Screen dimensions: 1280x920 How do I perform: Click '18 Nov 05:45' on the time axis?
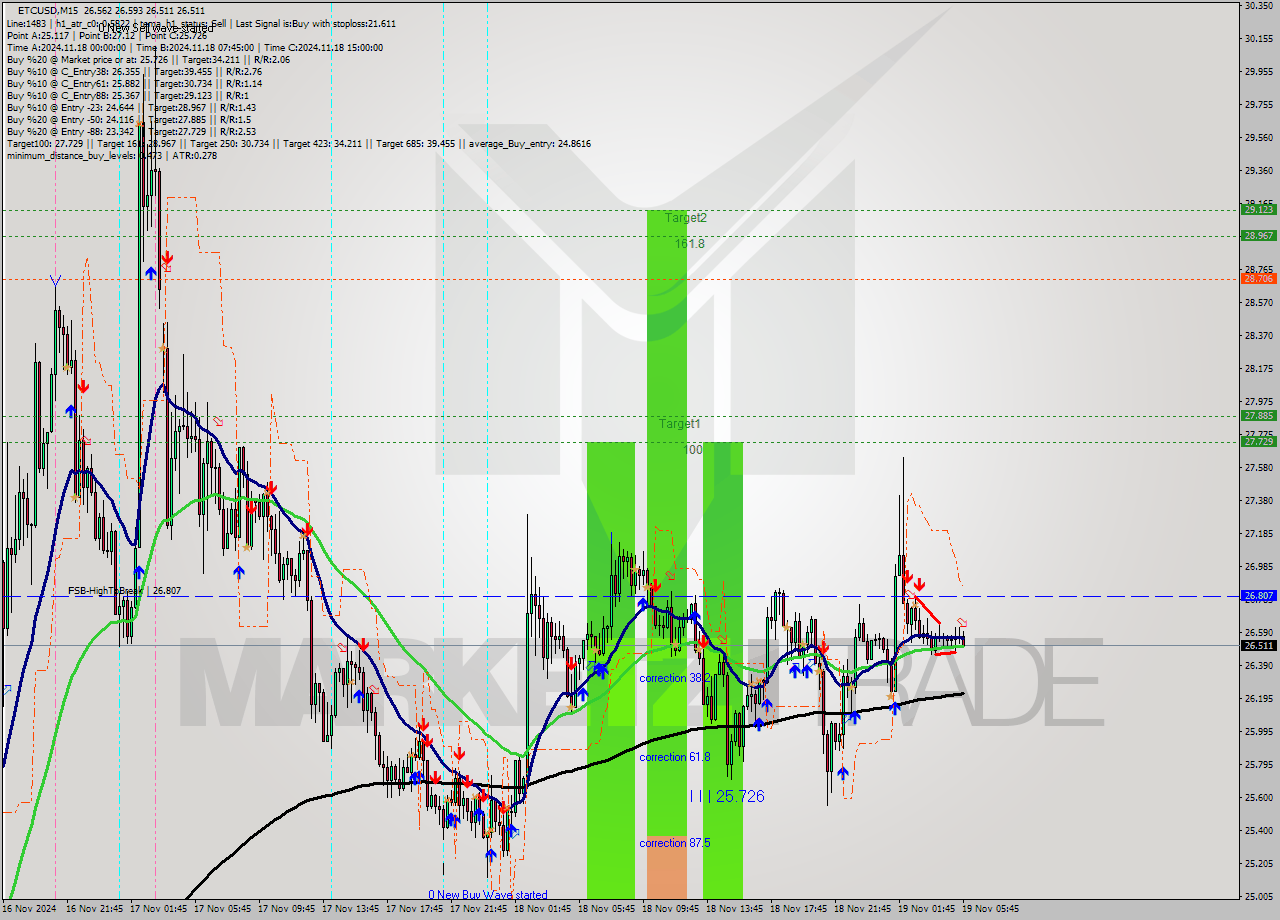click(607, 909)
